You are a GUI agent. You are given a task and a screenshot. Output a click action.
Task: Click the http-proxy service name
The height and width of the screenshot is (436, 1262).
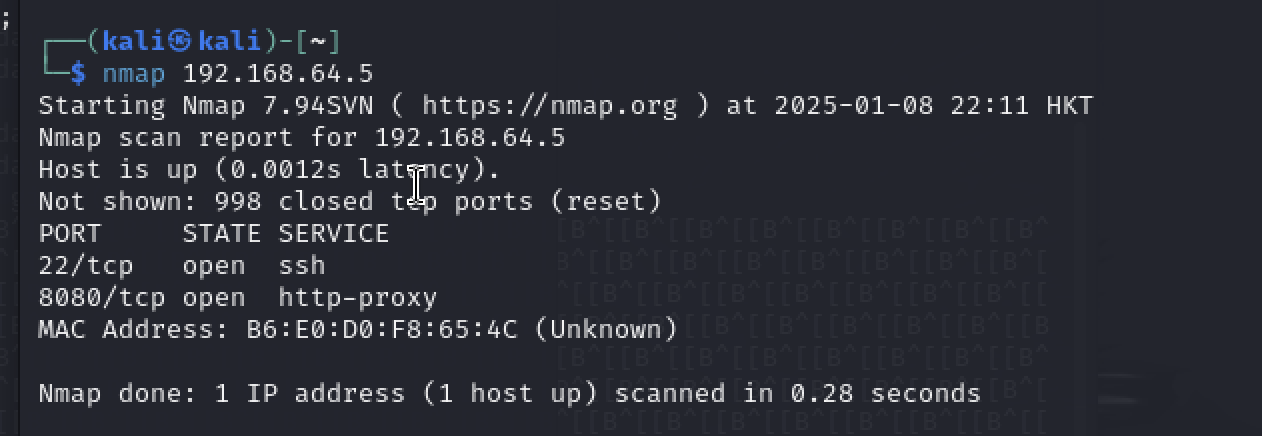[358, 297]
